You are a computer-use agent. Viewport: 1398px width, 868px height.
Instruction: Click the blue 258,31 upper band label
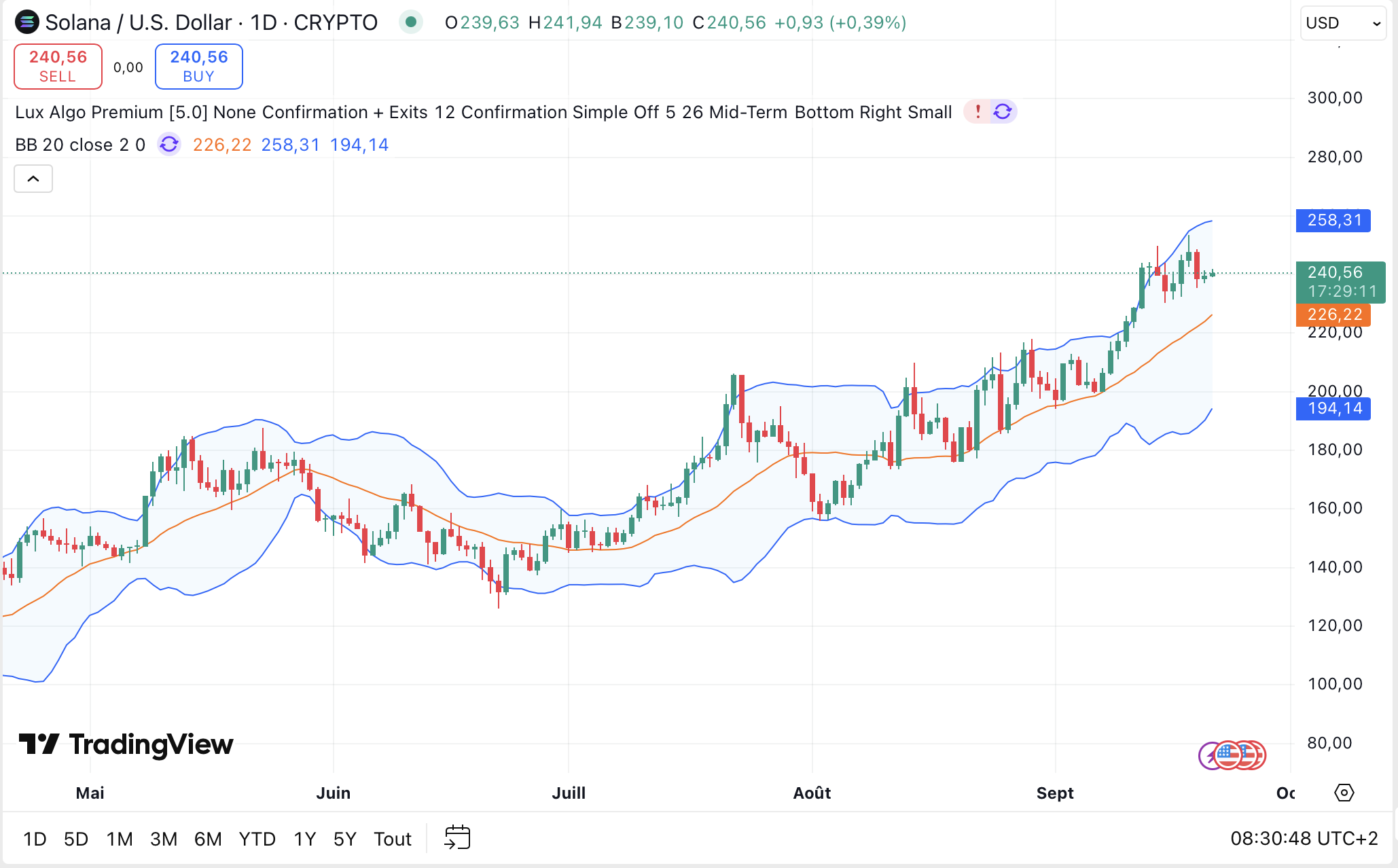click(x=1333, y=221)
